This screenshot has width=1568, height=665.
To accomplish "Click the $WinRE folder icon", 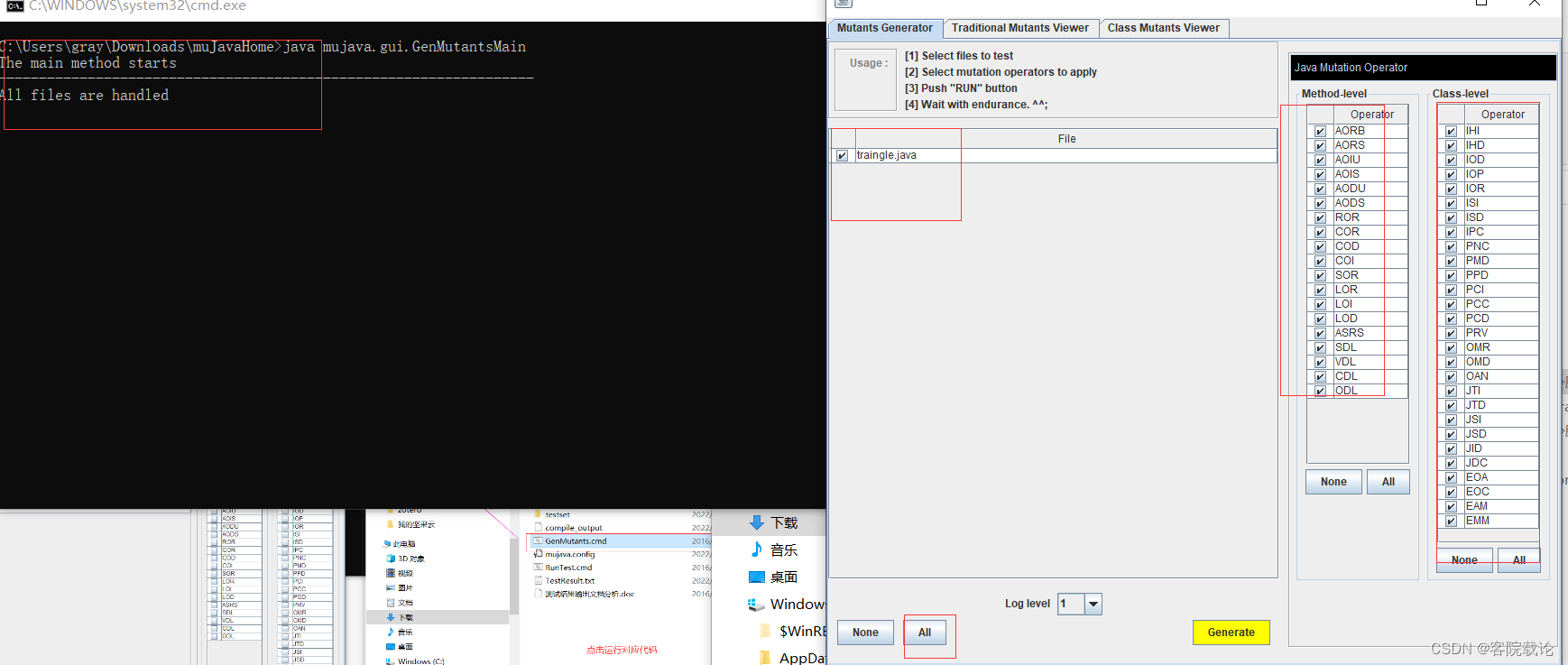I will point(765,631).
